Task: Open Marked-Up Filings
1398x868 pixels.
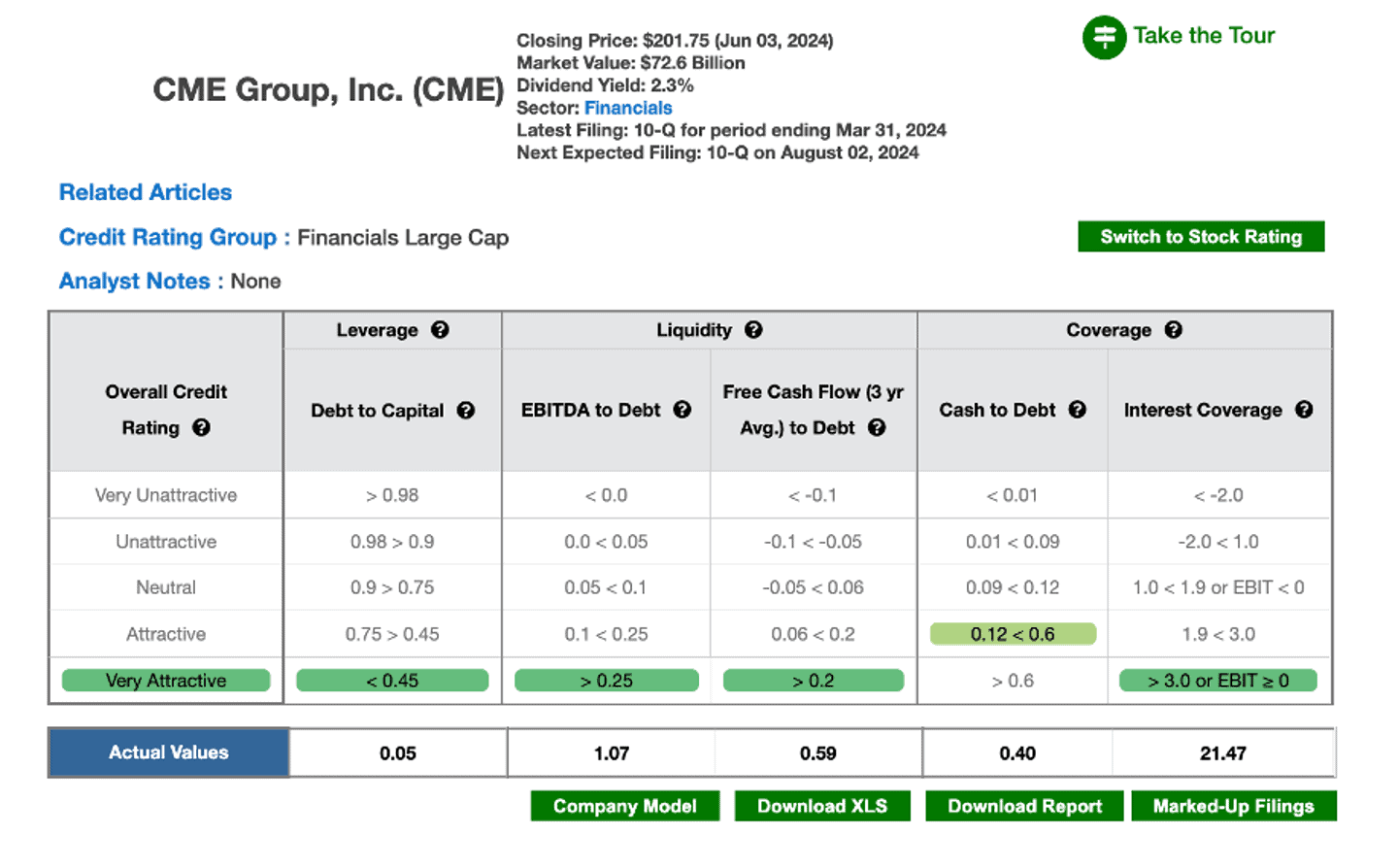Action: pyautogui.click(x=1234, y=806)
